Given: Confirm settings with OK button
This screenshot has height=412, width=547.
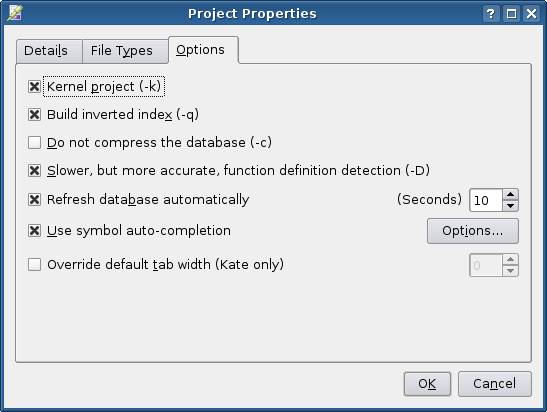Looking at the screenshot, I should tap(427, 384).
